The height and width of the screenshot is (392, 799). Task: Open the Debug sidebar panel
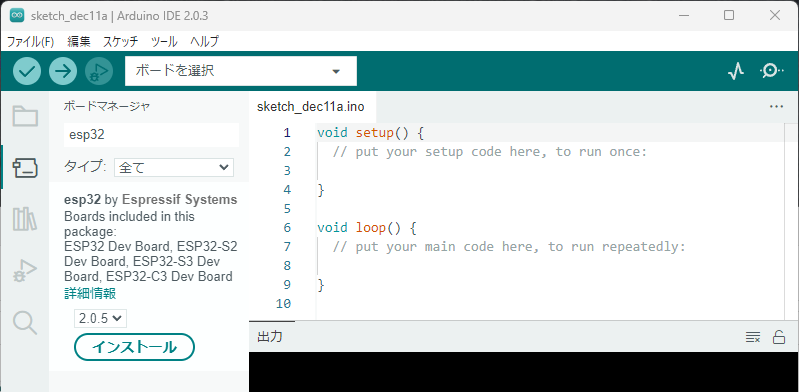point(25,271)
